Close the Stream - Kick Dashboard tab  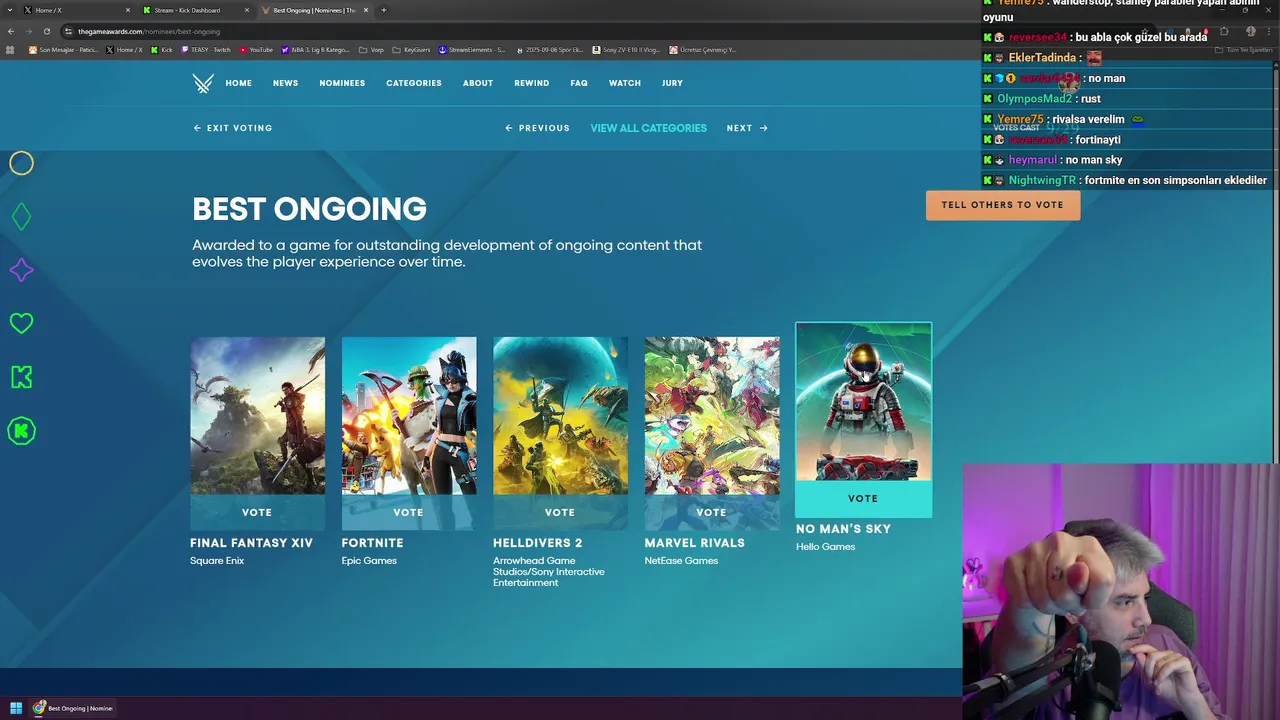click(x=247, y=10)
